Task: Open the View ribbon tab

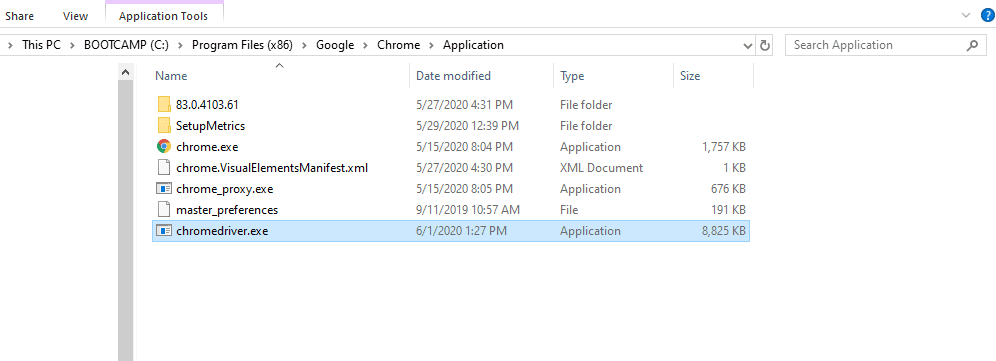Action: coord(76,17)
